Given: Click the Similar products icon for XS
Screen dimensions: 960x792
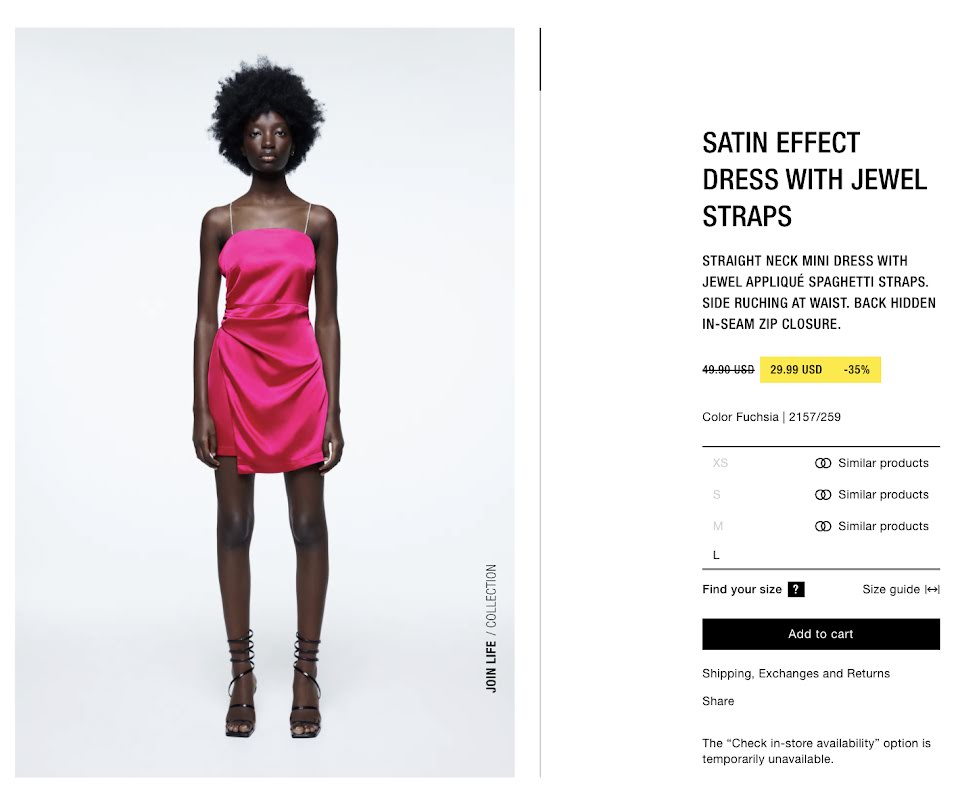Looking at the screenshot, I should point(823,463).
